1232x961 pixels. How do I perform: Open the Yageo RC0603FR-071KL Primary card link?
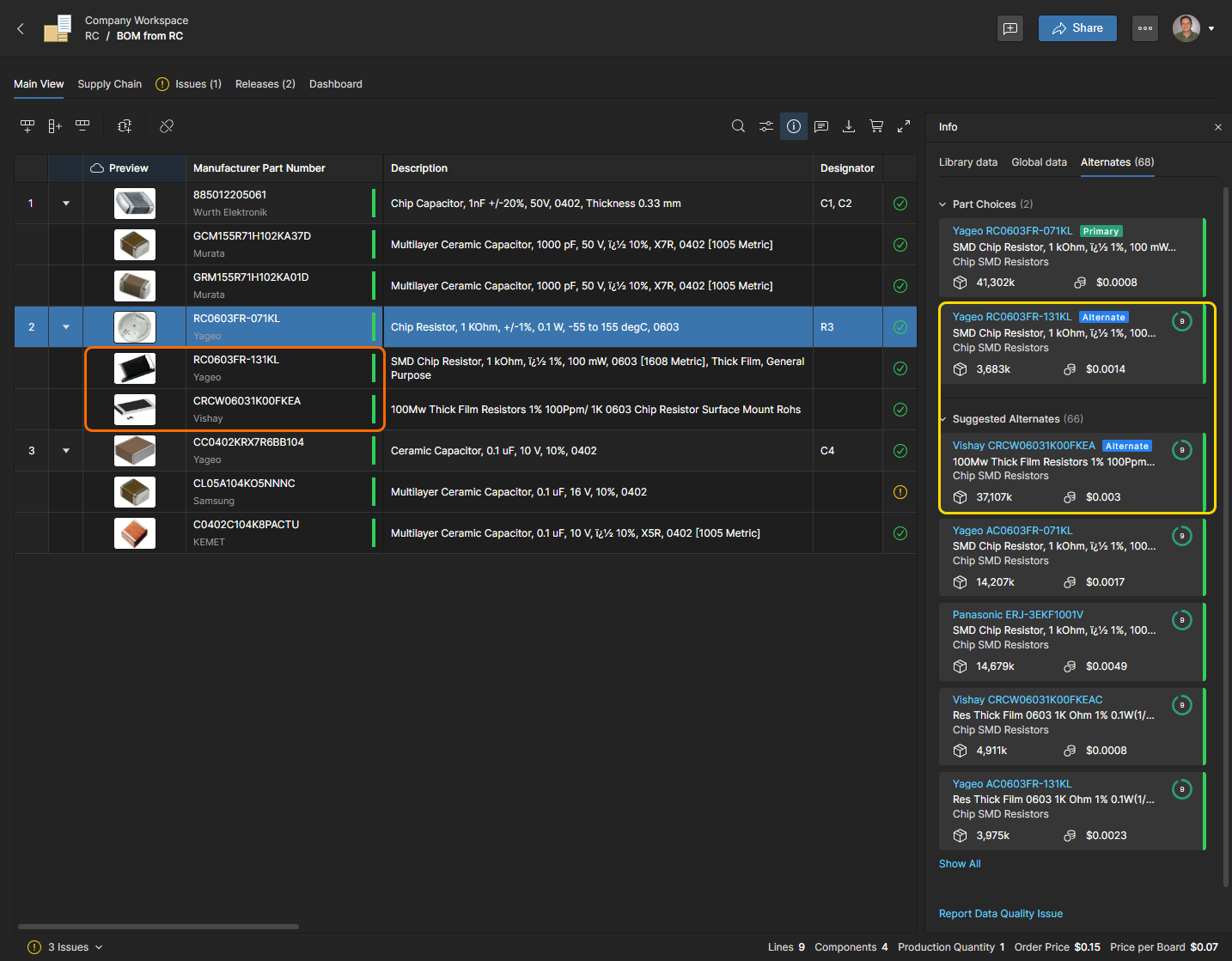[x=1012, y=231]
